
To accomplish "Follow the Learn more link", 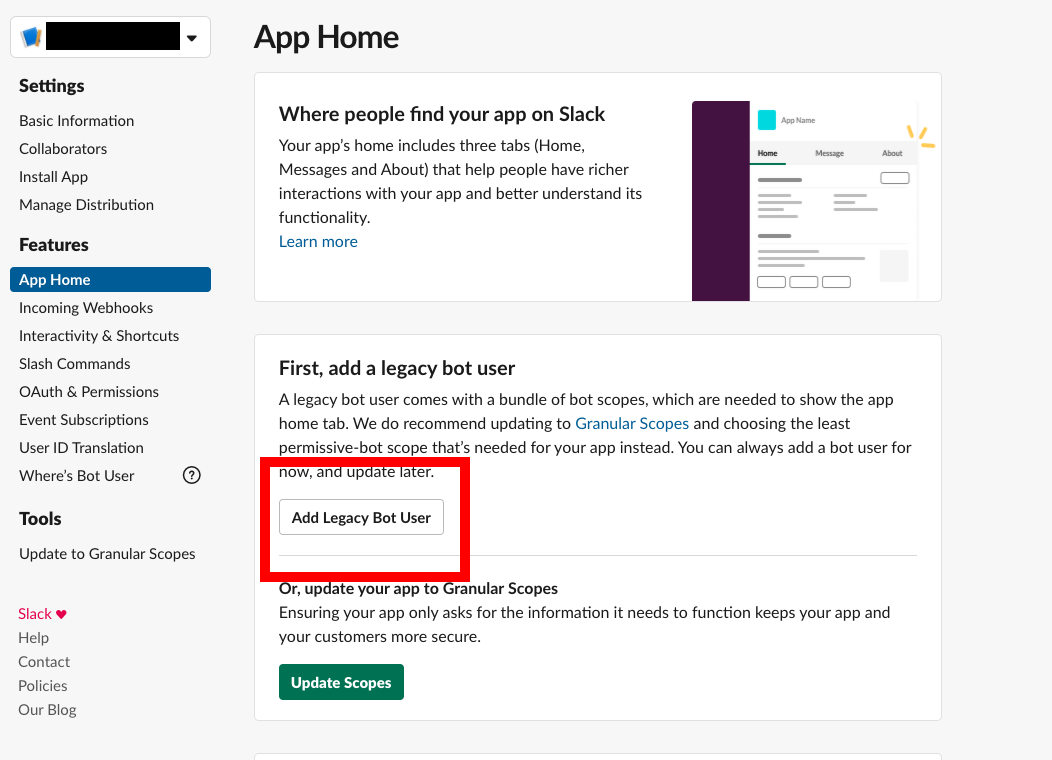I will [x=318, y=241].
